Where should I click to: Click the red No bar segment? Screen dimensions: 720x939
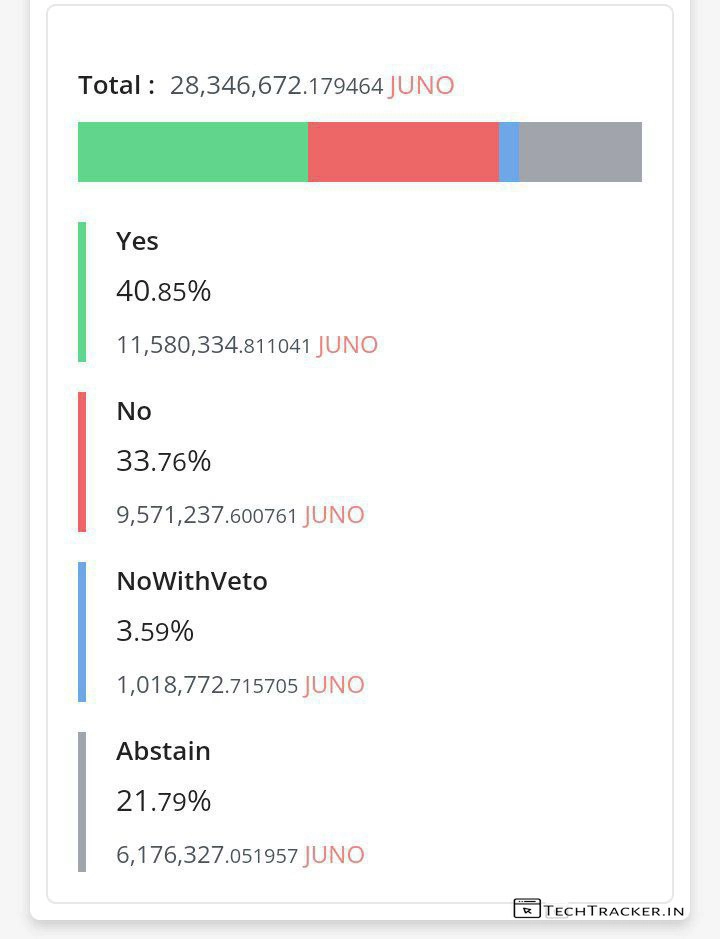click(403, 152)
